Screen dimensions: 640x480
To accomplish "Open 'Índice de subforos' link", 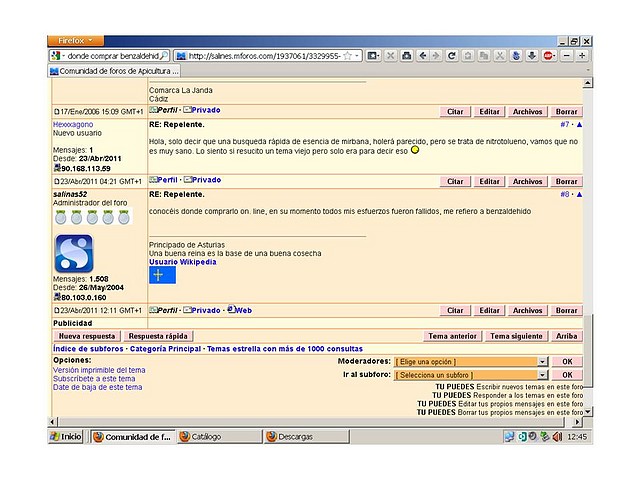I will click(88, 349).
